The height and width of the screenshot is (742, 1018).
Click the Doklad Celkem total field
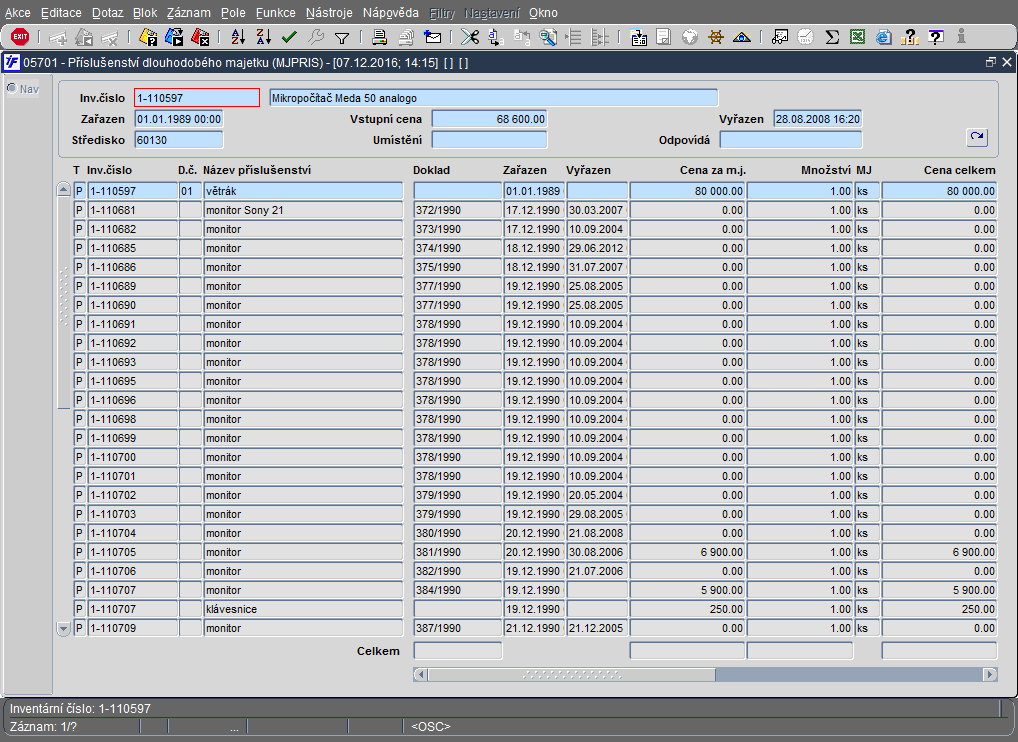point(458,650)
